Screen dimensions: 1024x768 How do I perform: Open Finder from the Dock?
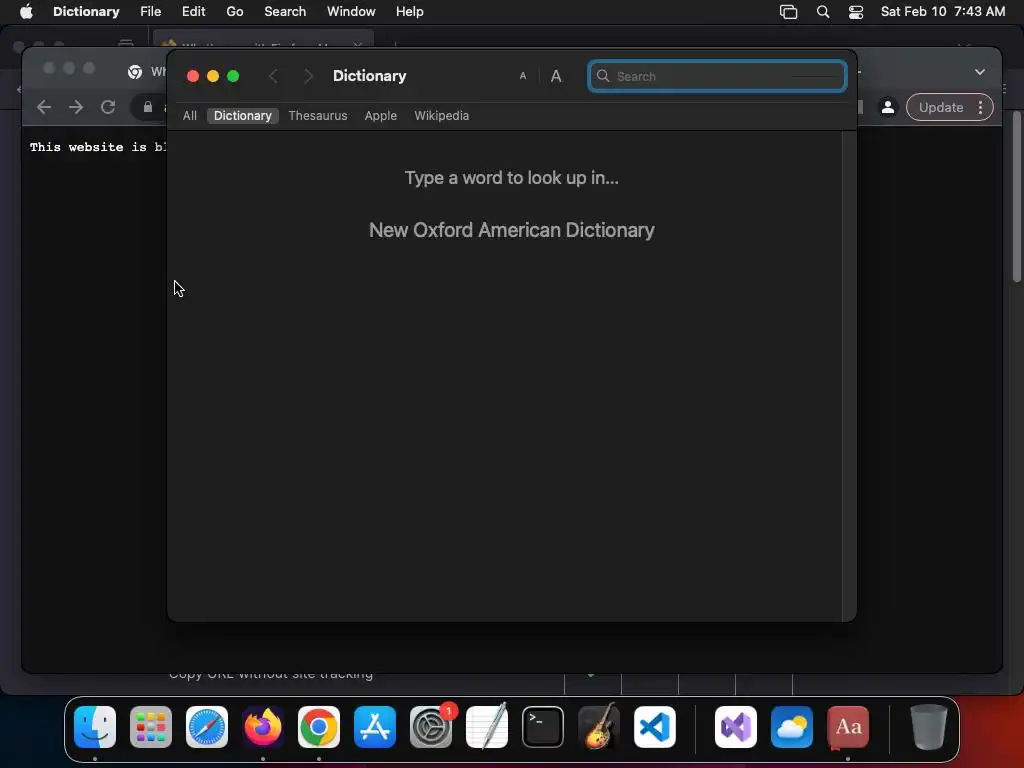95,727
